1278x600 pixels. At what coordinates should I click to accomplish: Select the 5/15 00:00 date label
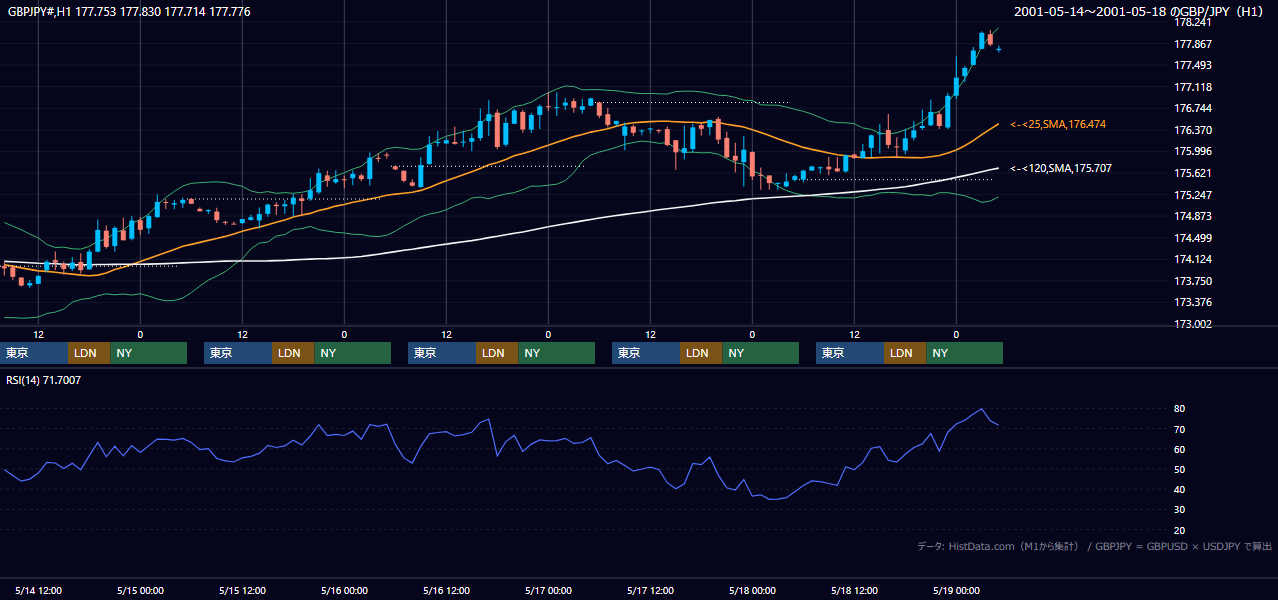(140, 590)
